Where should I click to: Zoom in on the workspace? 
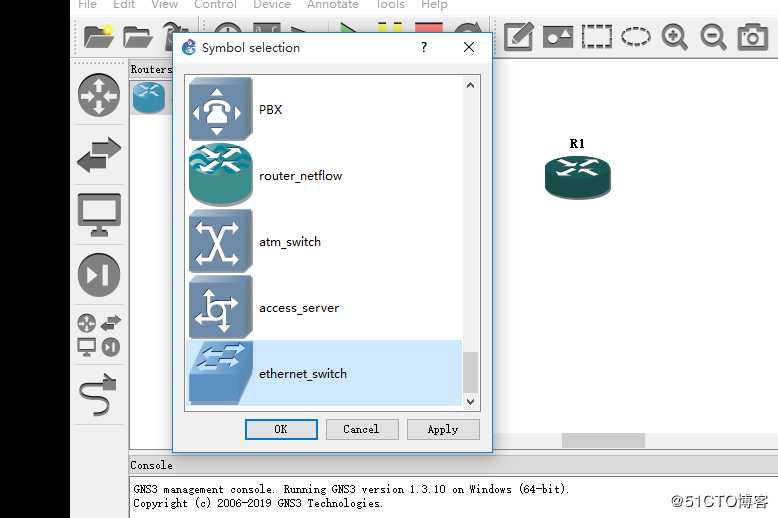[674, 37]
